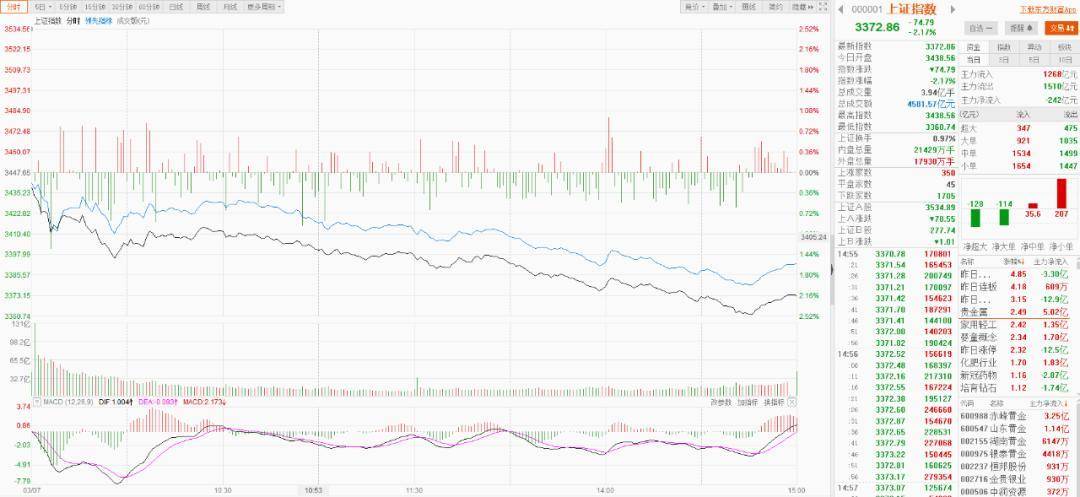The image size is (1080, 497).
Task: Open the 下载东方财富App link
Action: (x=1047, y=10)
